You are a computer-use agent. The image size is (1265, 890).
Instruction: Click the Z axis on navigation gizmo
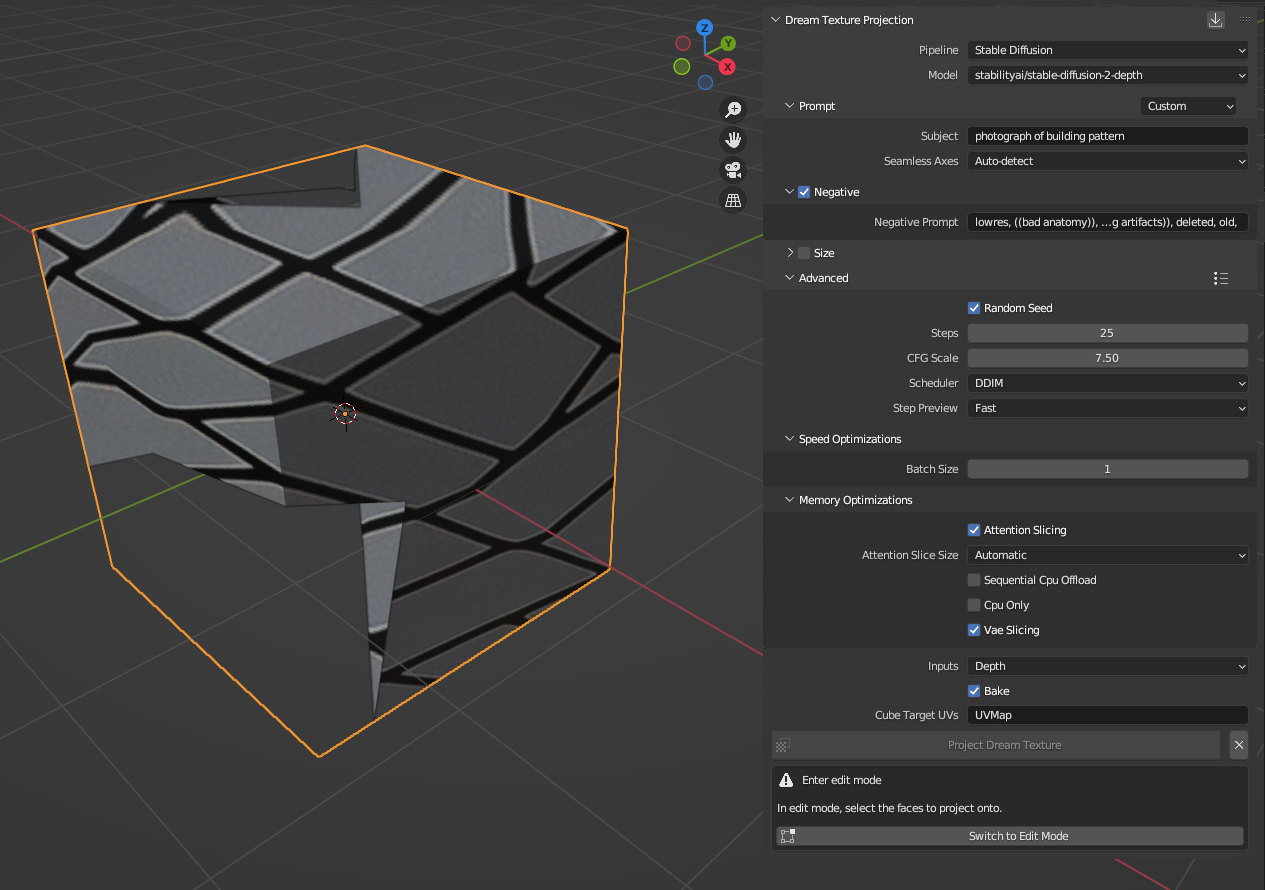705,28
